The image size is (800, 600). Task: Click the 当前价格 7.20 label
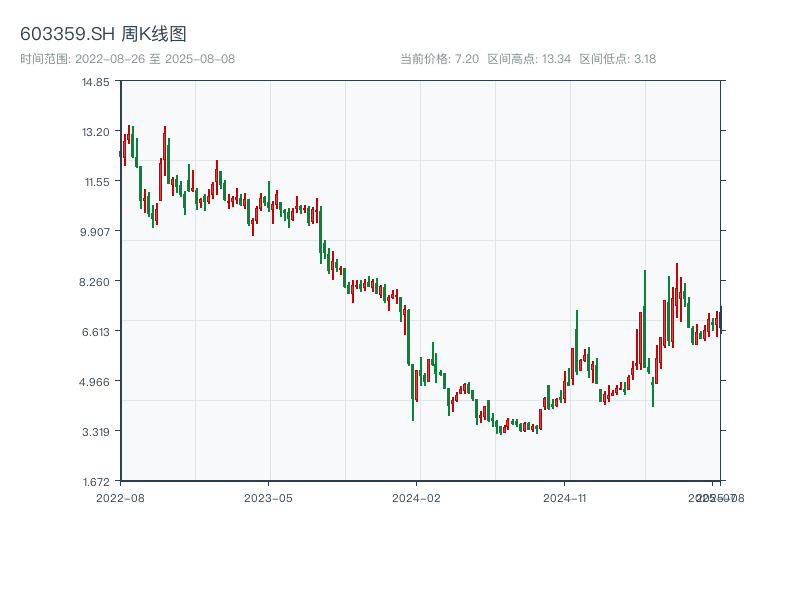(x=439, y=59)
